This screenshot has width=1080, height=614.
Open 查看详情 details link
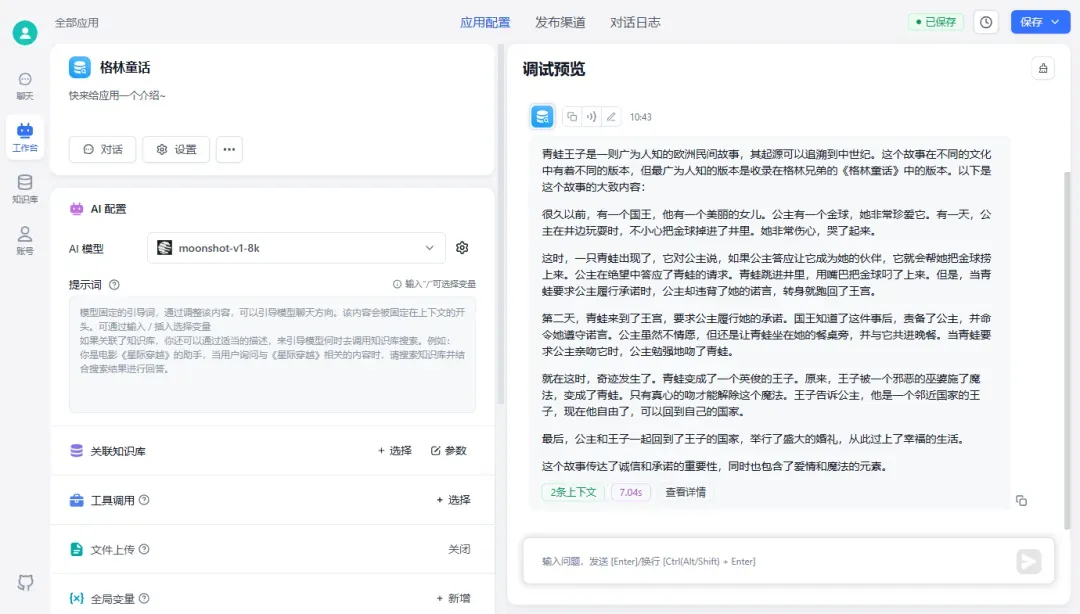pos(685,492)
